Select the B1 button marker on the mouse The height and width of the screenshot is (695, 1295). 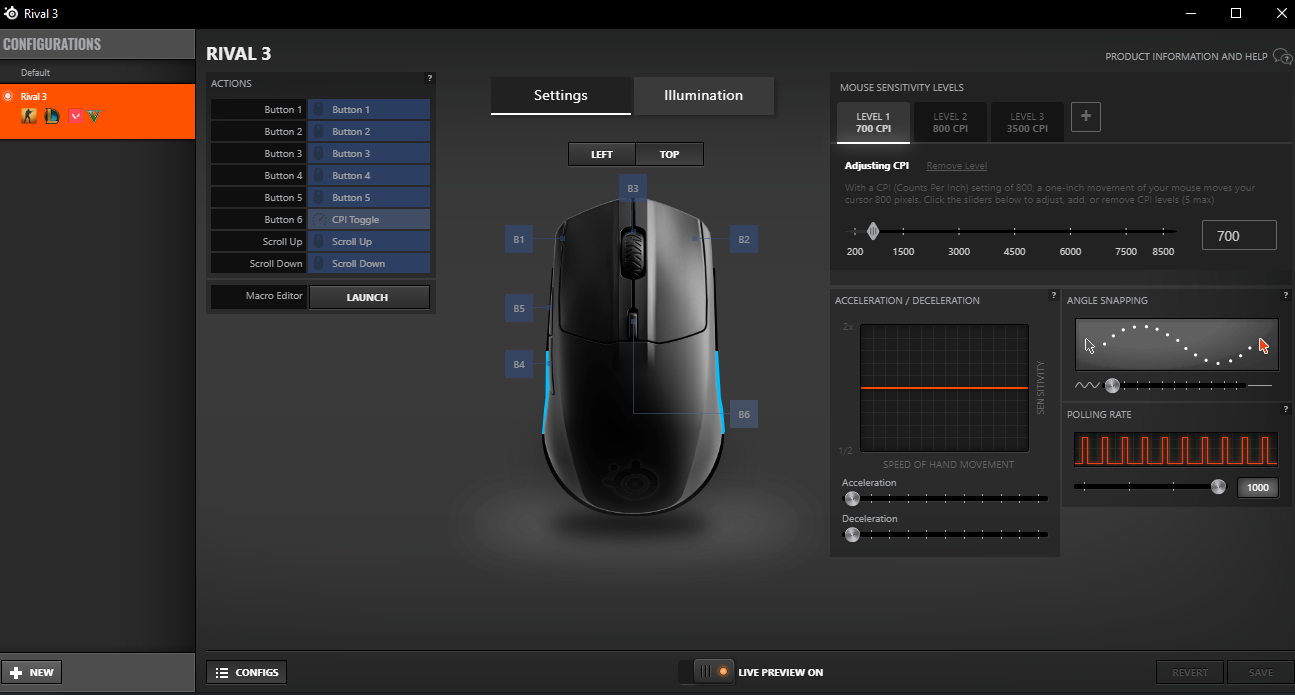click(x=519, y=239)
